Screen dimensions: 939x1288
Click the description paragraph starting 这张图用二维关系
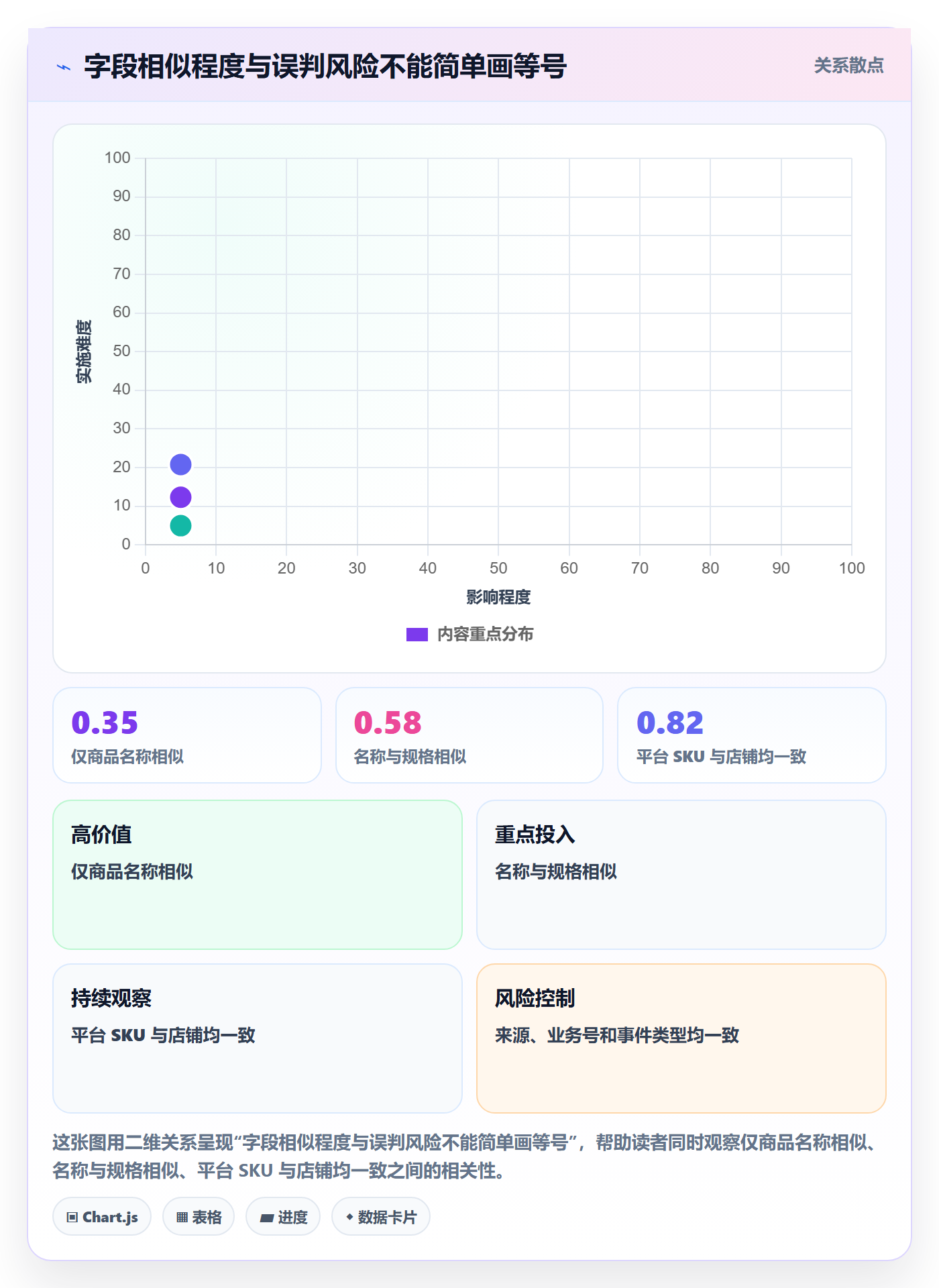[466, 1157]
